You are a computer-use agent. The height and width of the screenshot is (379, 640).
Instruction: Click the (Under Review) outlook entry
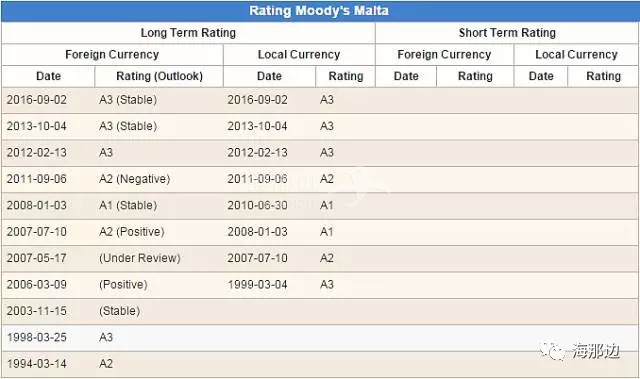point(140,258)
